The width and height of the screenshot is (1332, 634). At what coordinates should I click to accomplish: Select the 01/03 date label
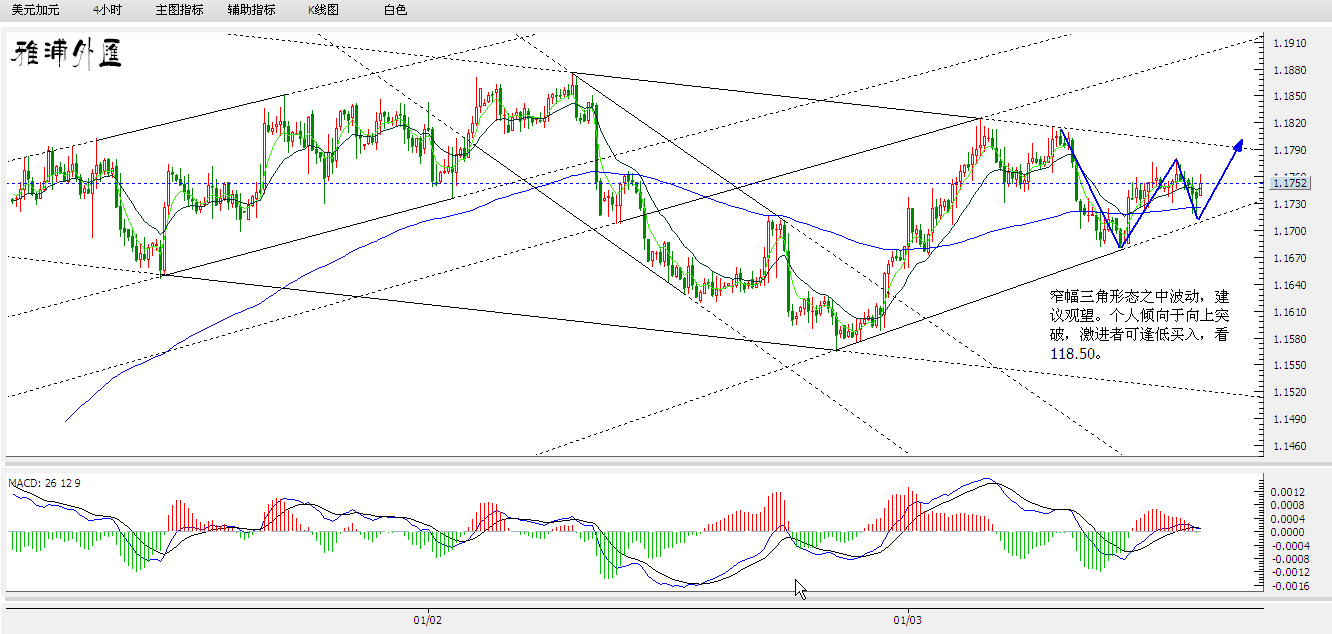(906, 619)
